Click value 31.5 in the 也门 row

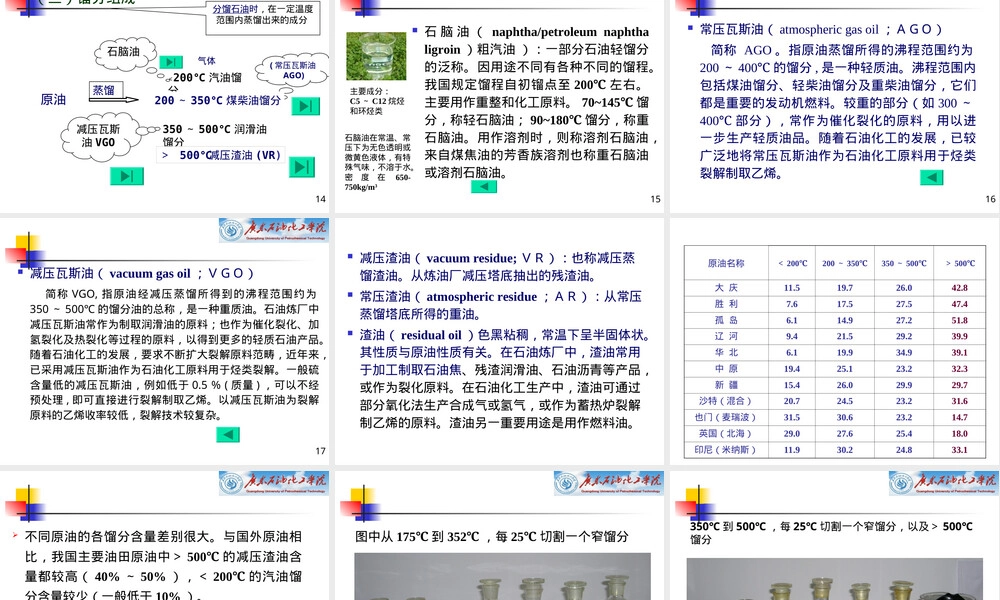pos(792,417)
